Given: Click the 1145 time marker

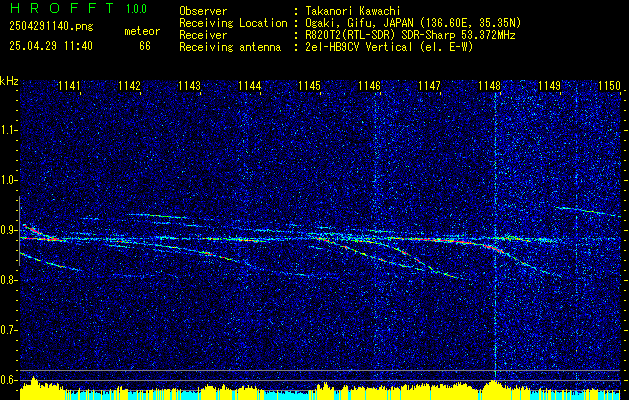Looking at the screenshot, I should pyautogui.click(x=309, y=85).
